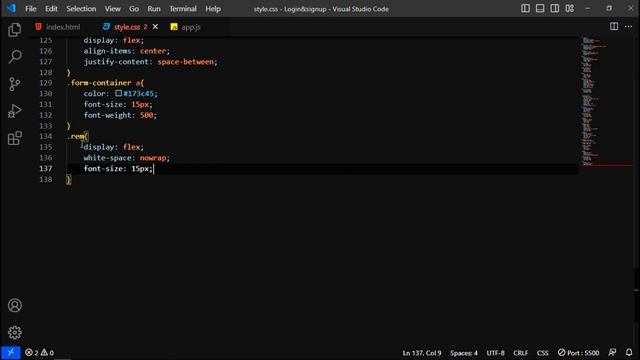The image size is (640, 360).
Task: Click the .form-container a selector text
Action: coord(103,83)
